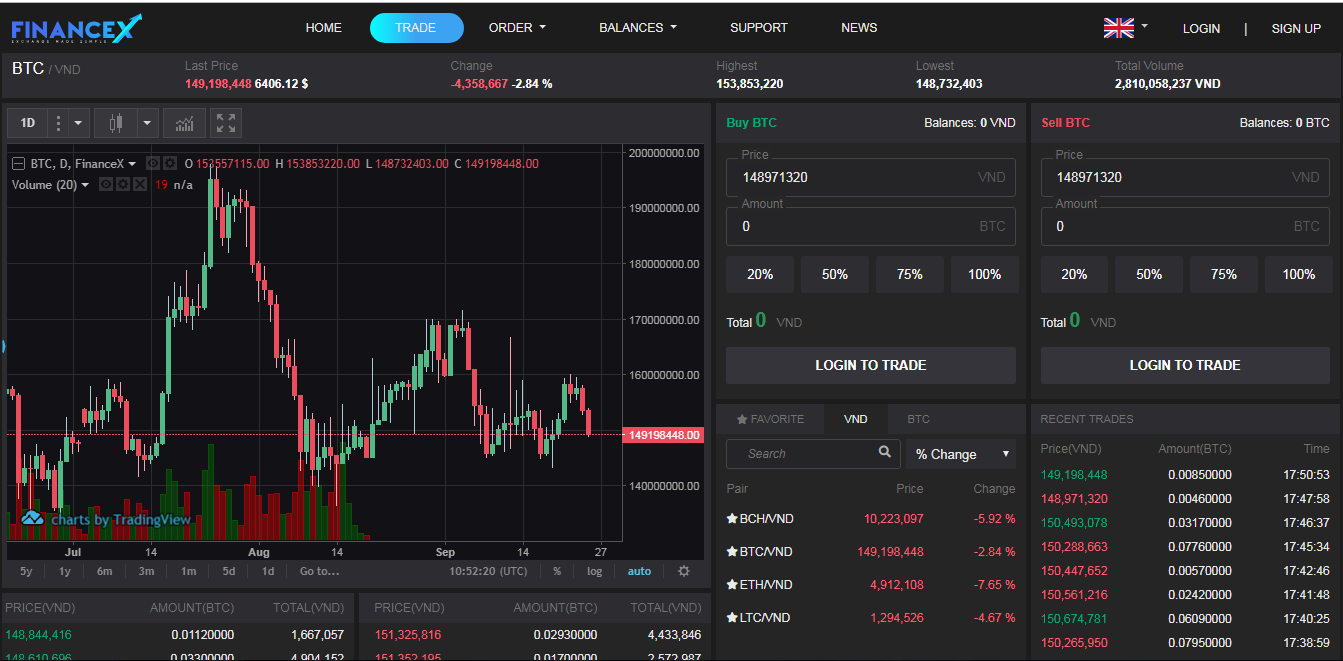
Task: Select 75% in the Buy BTC panel
Action: click(x=910, y=274)
